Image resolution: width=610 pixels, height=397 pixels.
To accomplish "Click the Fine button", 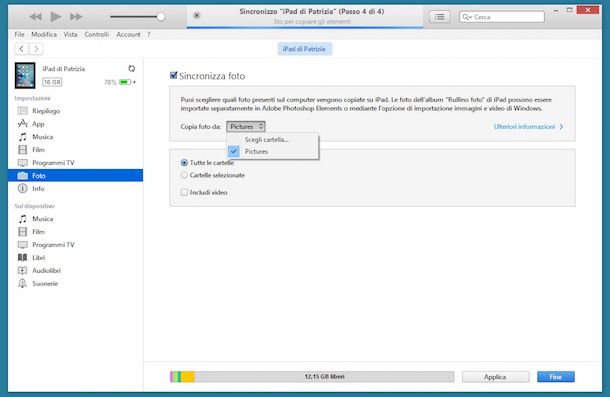I will tap(556, 377).
